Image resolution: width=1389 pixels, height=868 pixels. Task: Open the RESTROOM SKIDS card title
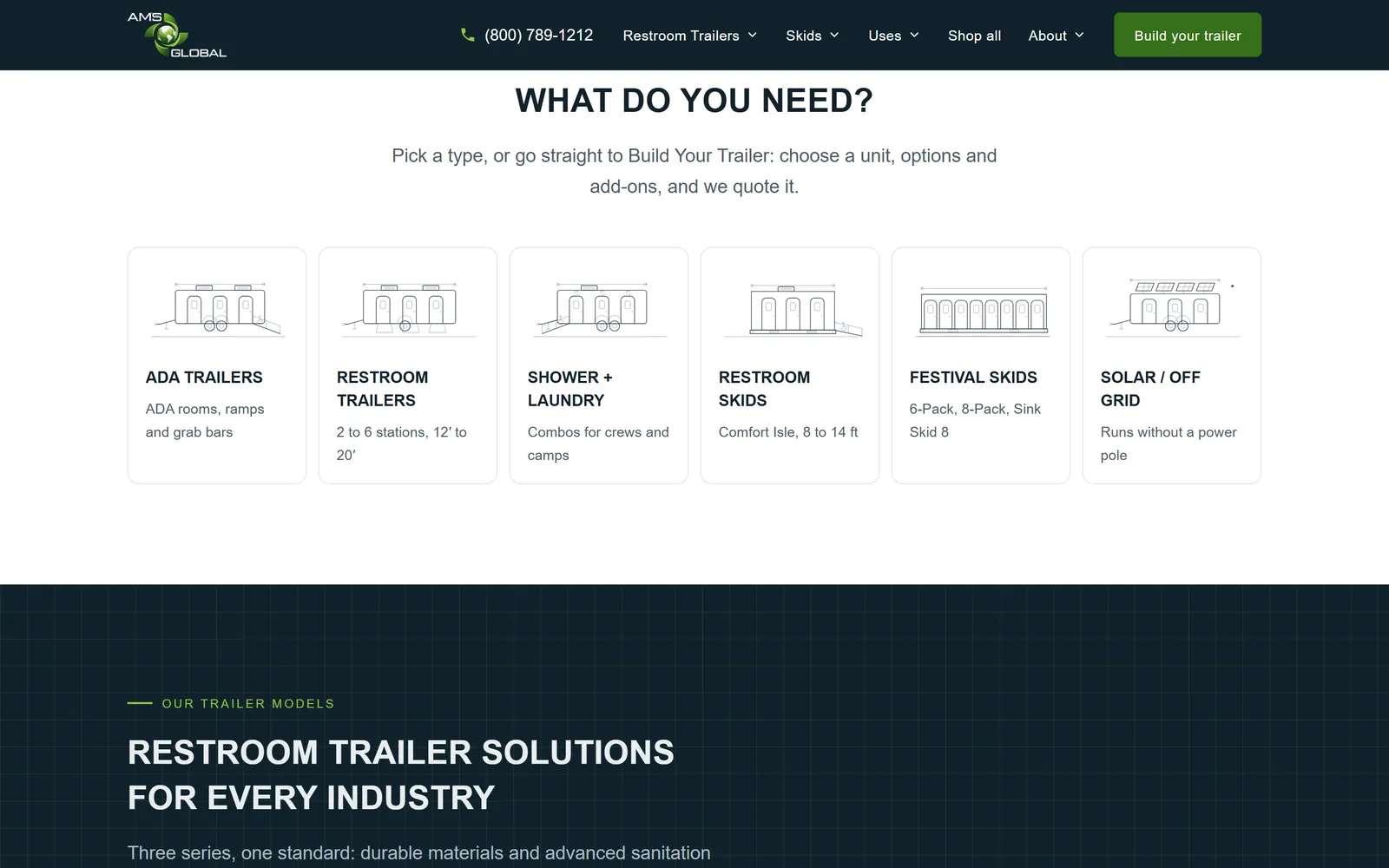coord(764,389)
